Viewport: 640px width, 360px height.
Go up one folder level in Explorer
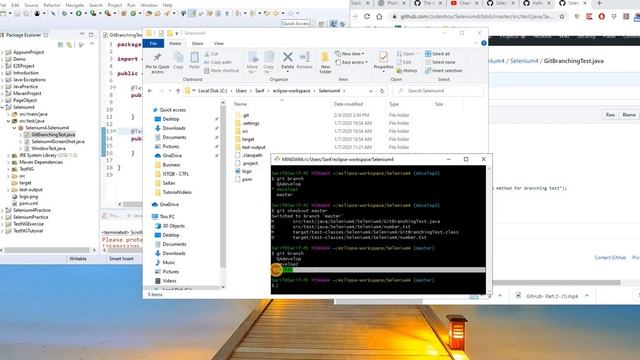pos(178,91)
